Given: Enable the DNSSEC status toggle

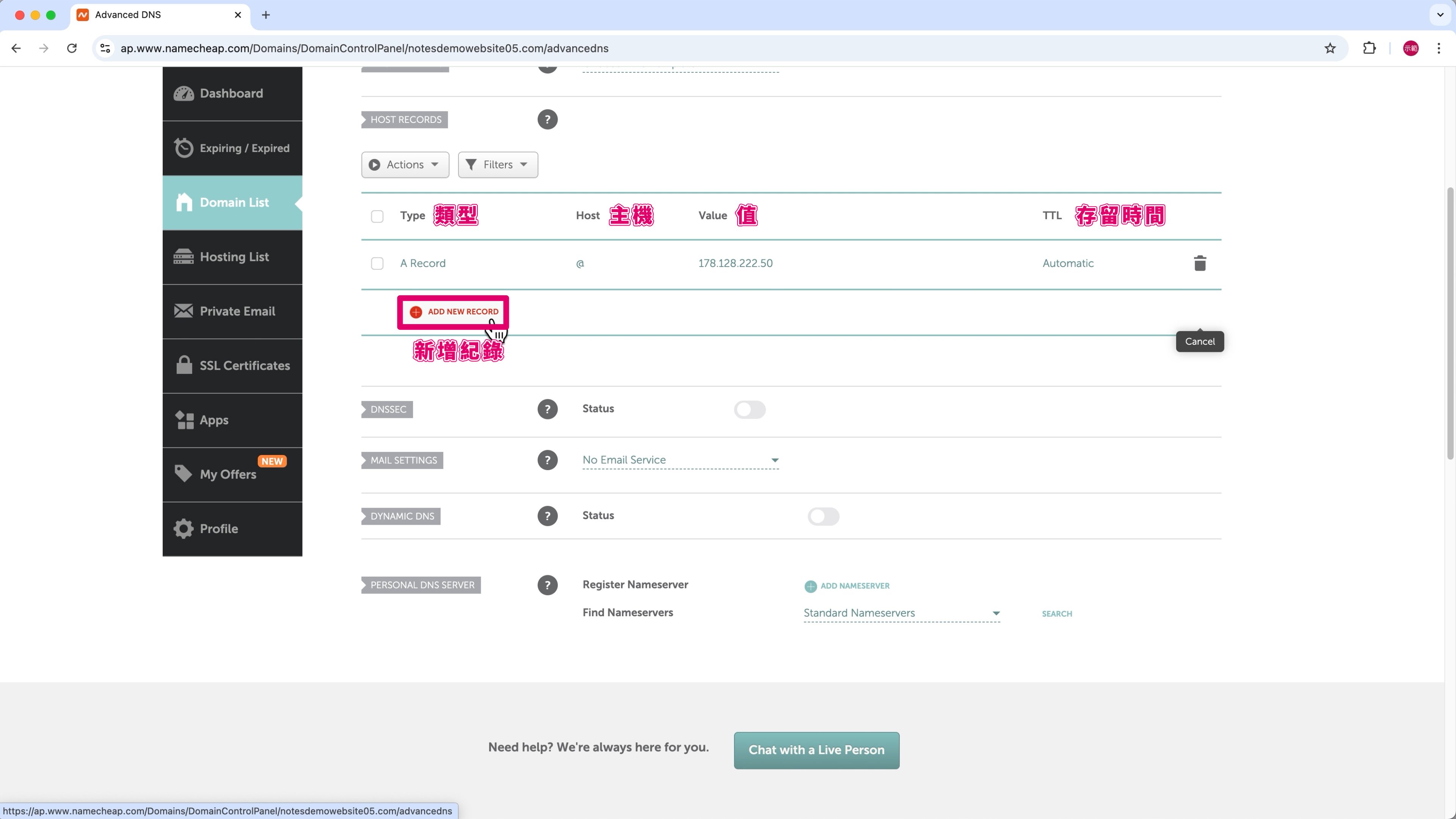Looking at the screenshot, I should [750, 409].
